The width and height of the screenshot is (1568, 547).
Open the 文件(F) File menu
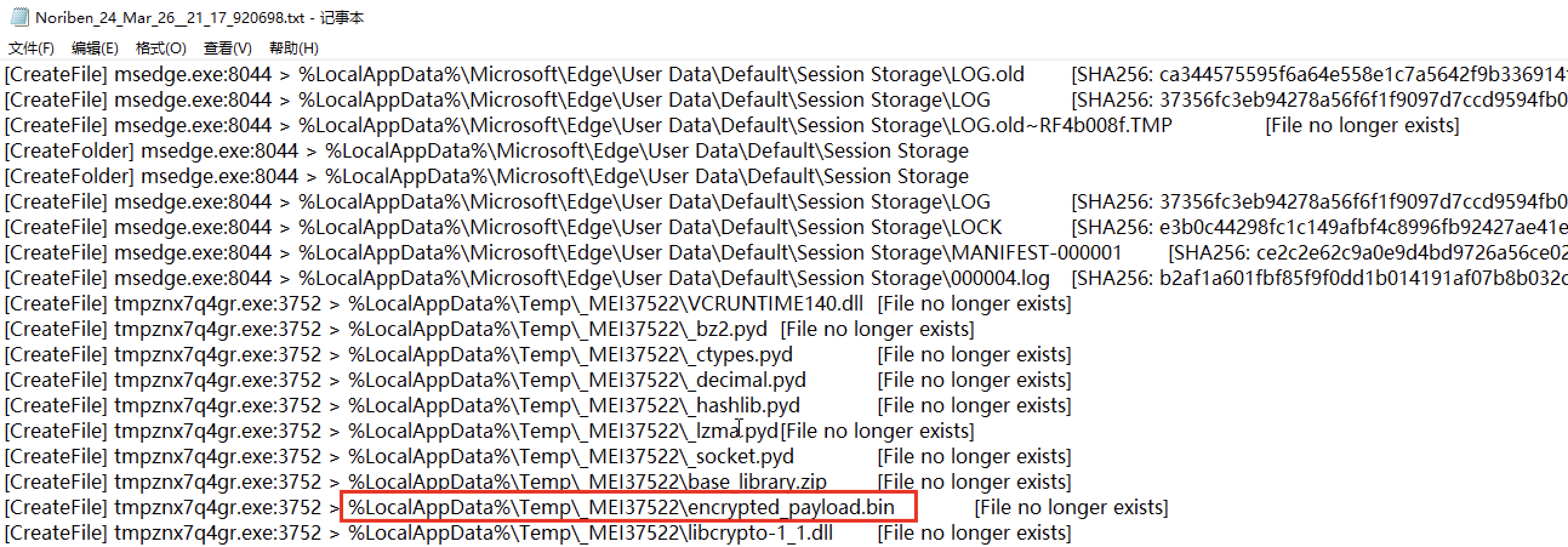point(31,48)
